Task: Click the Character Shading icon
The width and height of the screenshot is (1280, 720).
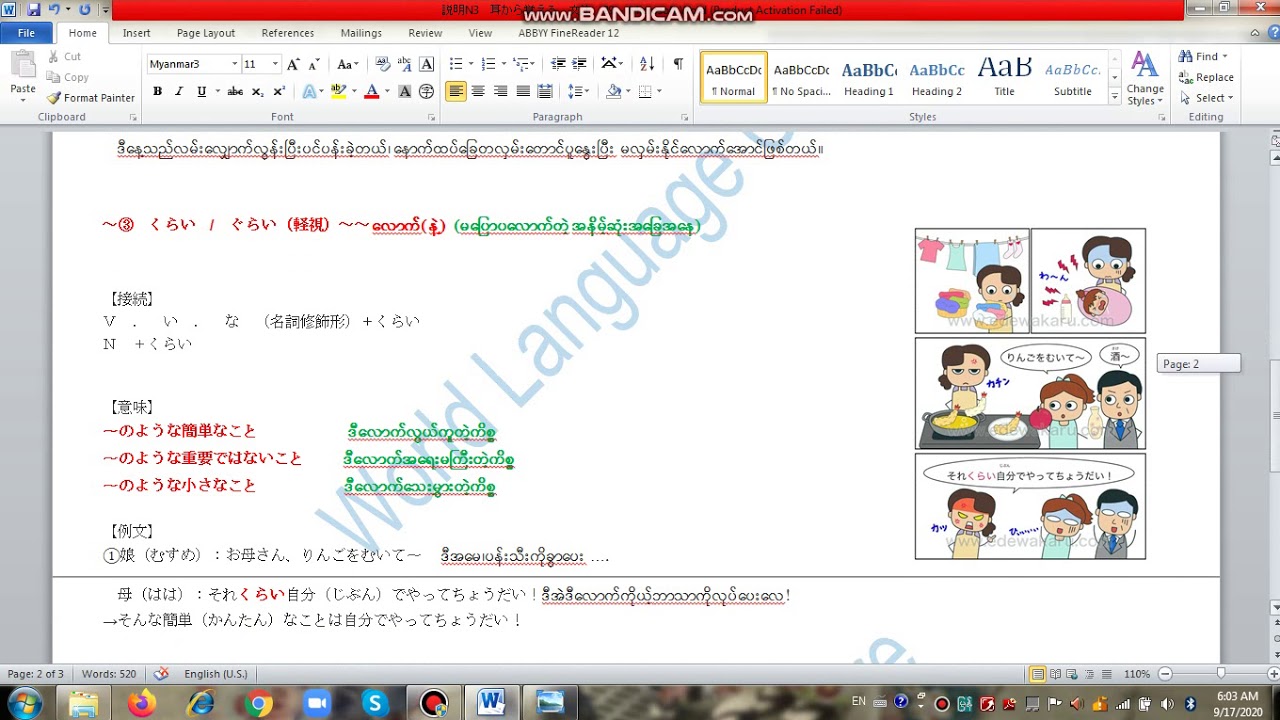Action: pos(405,91)
